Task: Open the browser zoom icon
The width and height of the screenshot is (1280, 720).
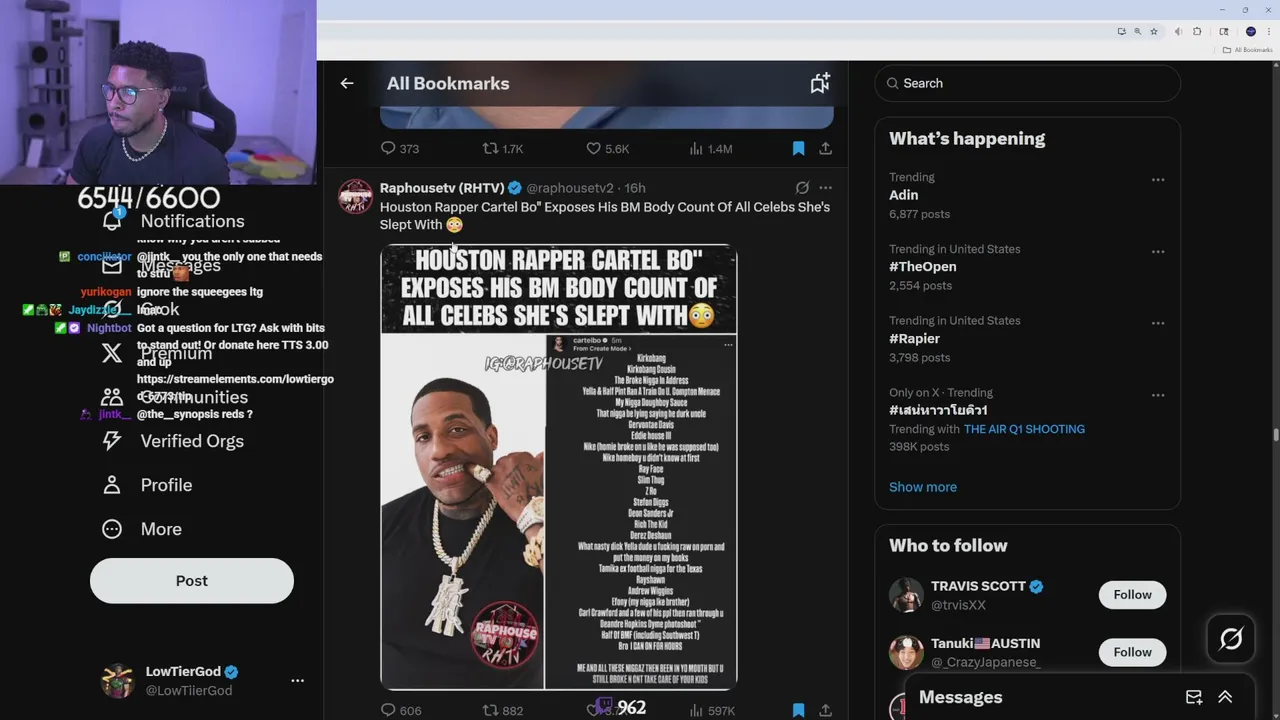Action: 1138,32
